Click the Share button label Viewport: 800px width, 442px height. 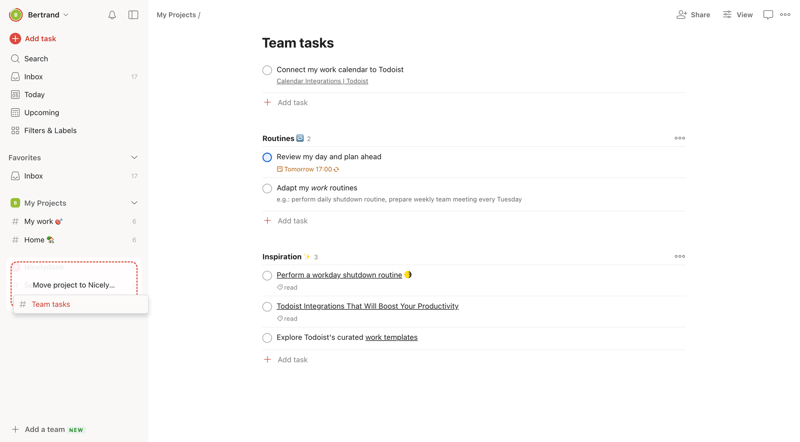pyautogui.click(x=700, y=15)
